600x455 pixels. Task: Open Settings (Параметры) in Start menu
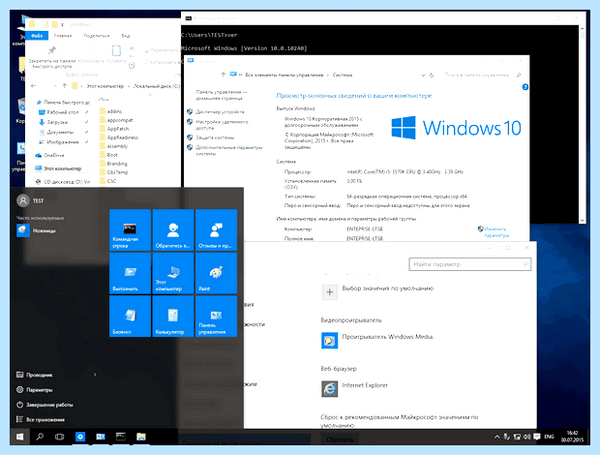coord(34,390)
